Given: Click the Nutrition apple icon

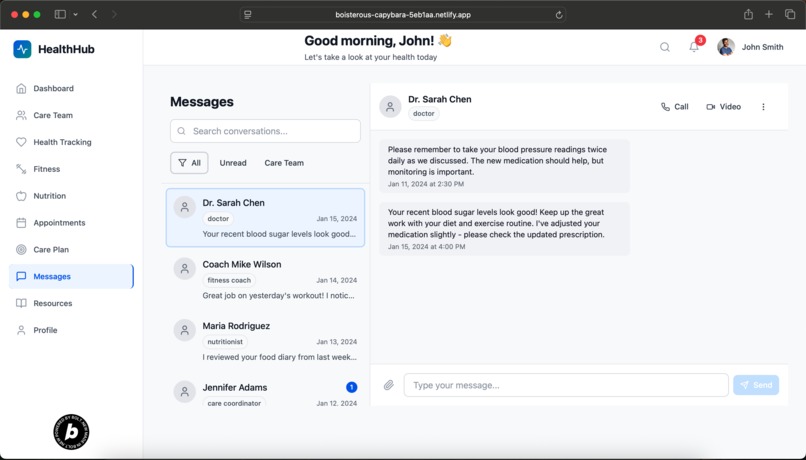Looking at the screenshot, I should pyautogui.click(x=21, y=196).
